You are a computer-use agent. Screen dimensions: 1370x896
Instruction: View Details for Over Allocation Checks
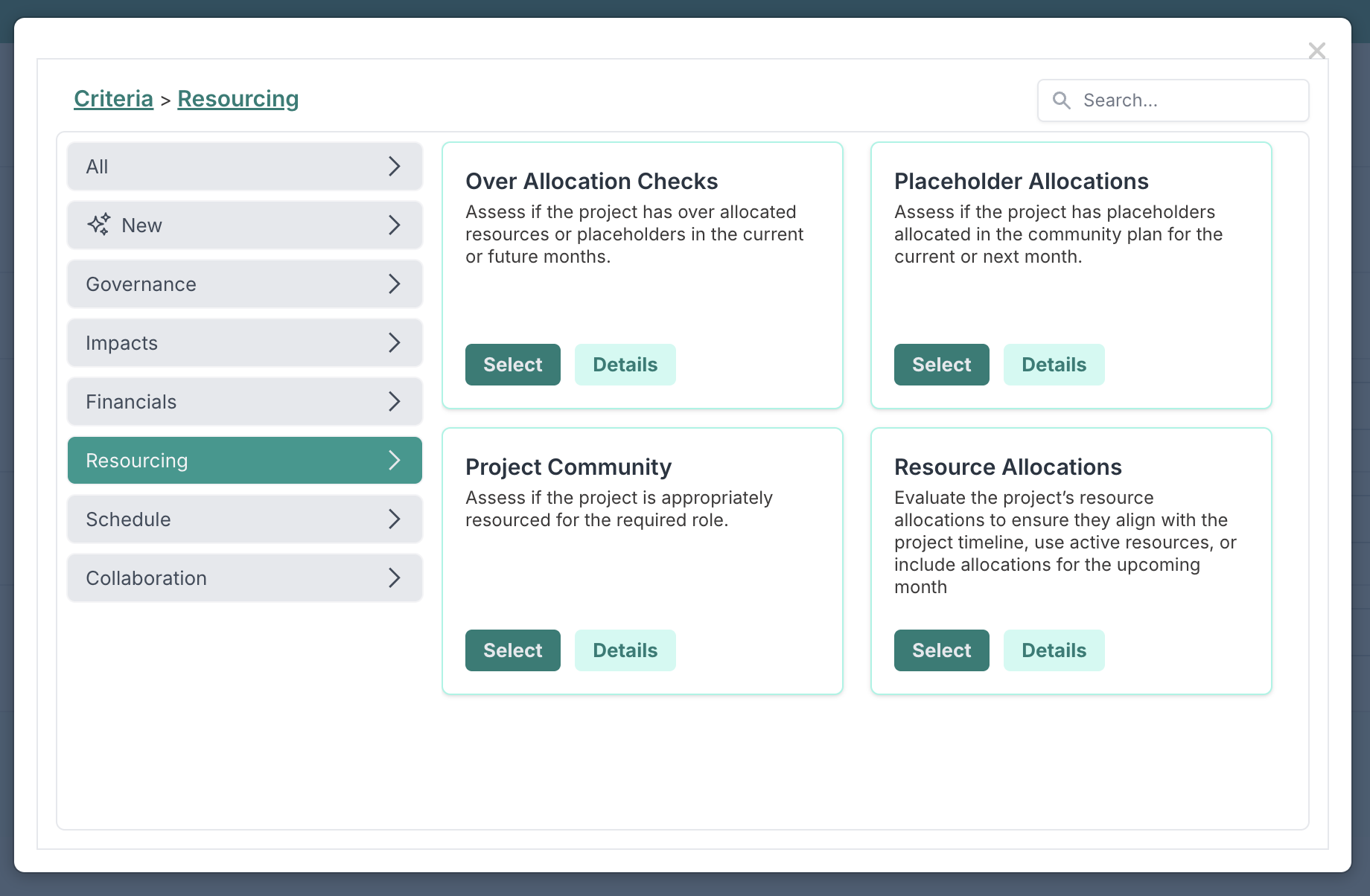click(x=625, y=365)
